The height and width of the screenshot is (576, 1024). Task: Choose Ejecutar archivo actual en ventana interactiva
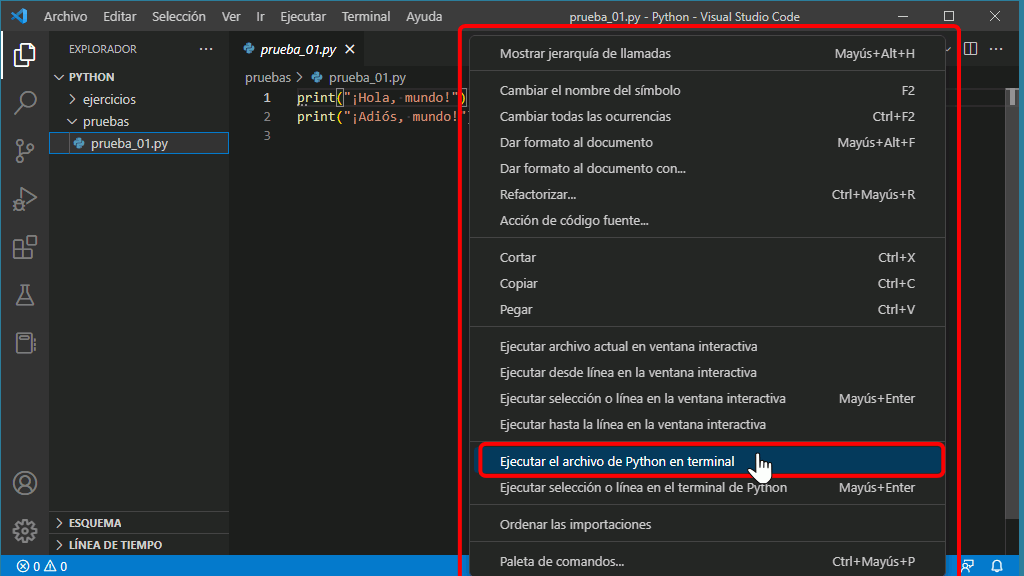(707, 346)
